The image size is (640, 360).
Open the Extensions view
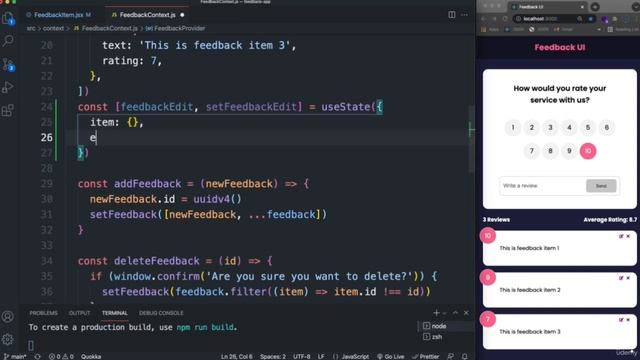point(8,110)
